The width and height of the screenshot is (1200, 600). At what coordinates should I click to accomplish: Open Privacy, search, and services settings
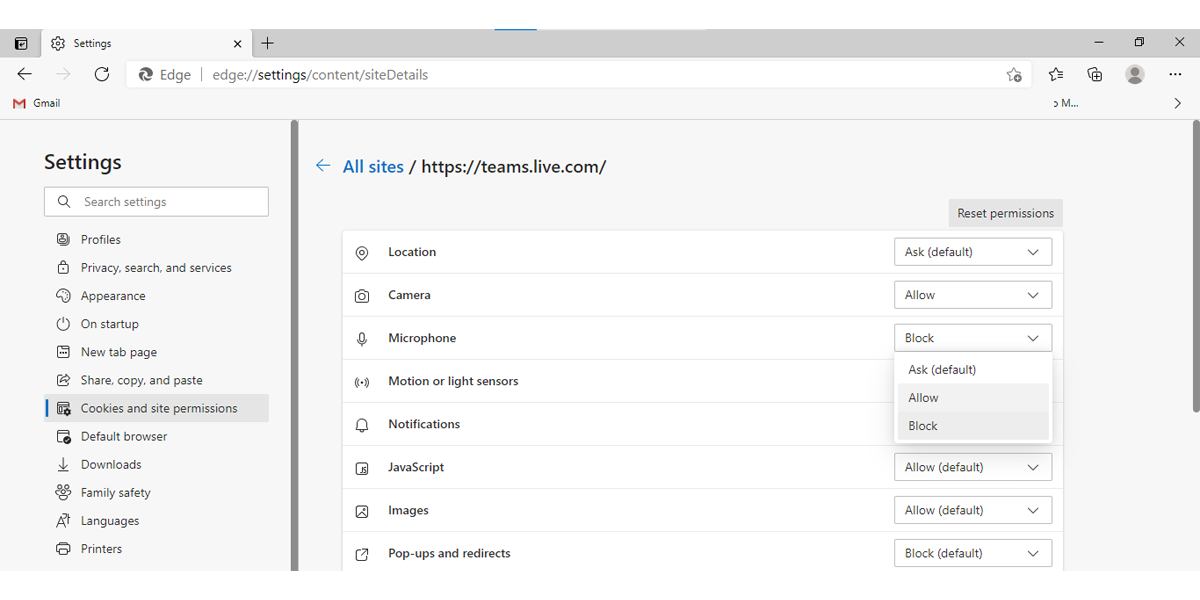(156, 268)
